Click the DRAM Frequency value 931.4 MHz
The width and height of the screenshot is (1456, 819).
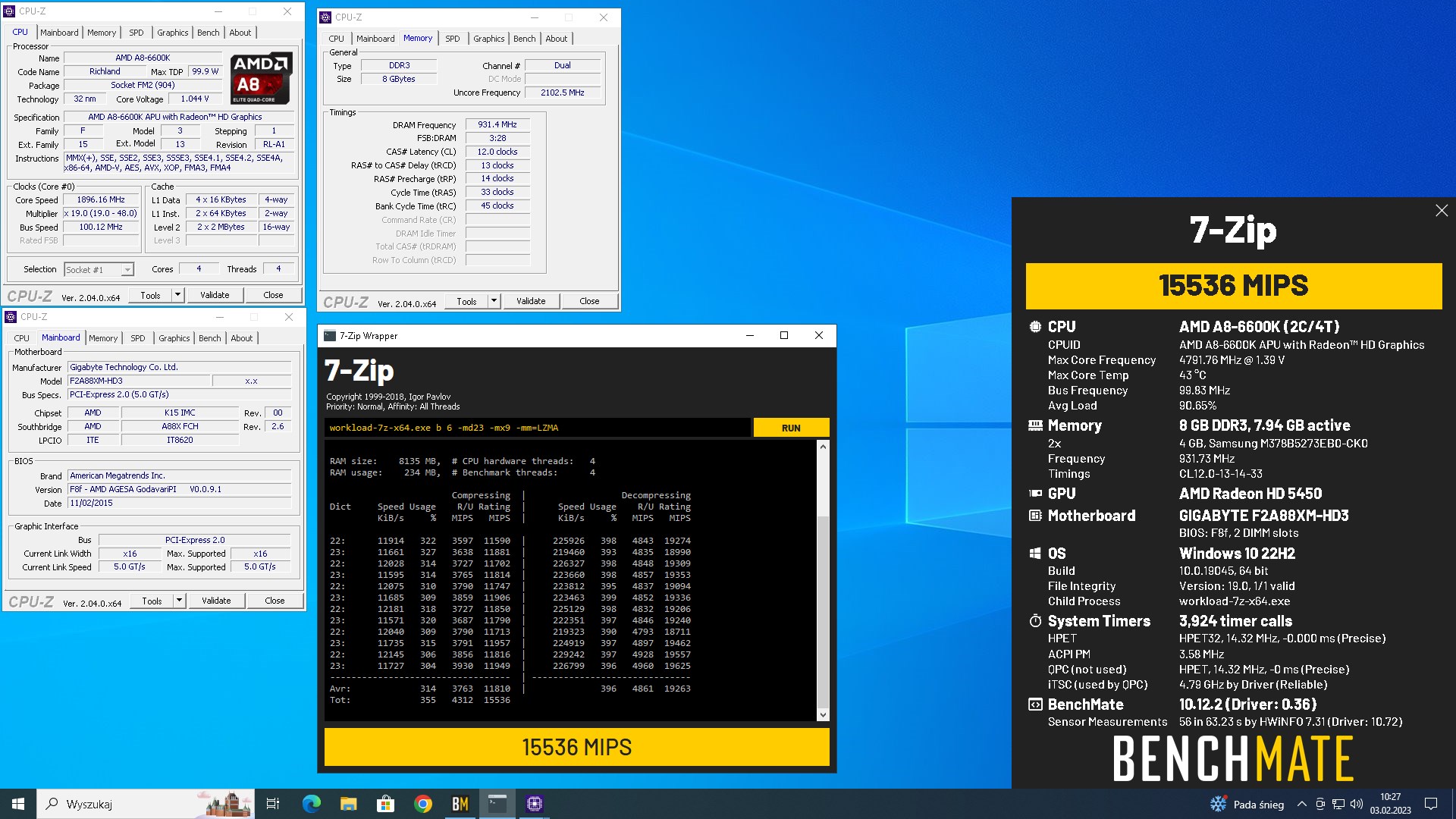[497, 124]
